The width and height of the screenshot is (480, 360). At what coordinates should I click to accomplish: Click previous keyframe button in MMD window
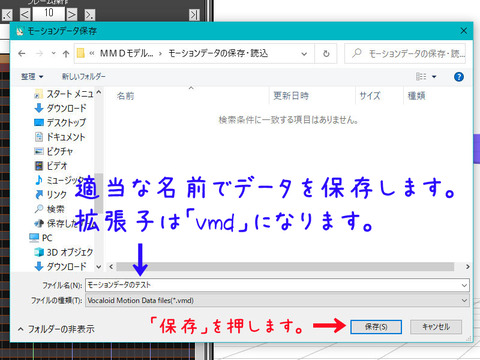click(7, 15)
